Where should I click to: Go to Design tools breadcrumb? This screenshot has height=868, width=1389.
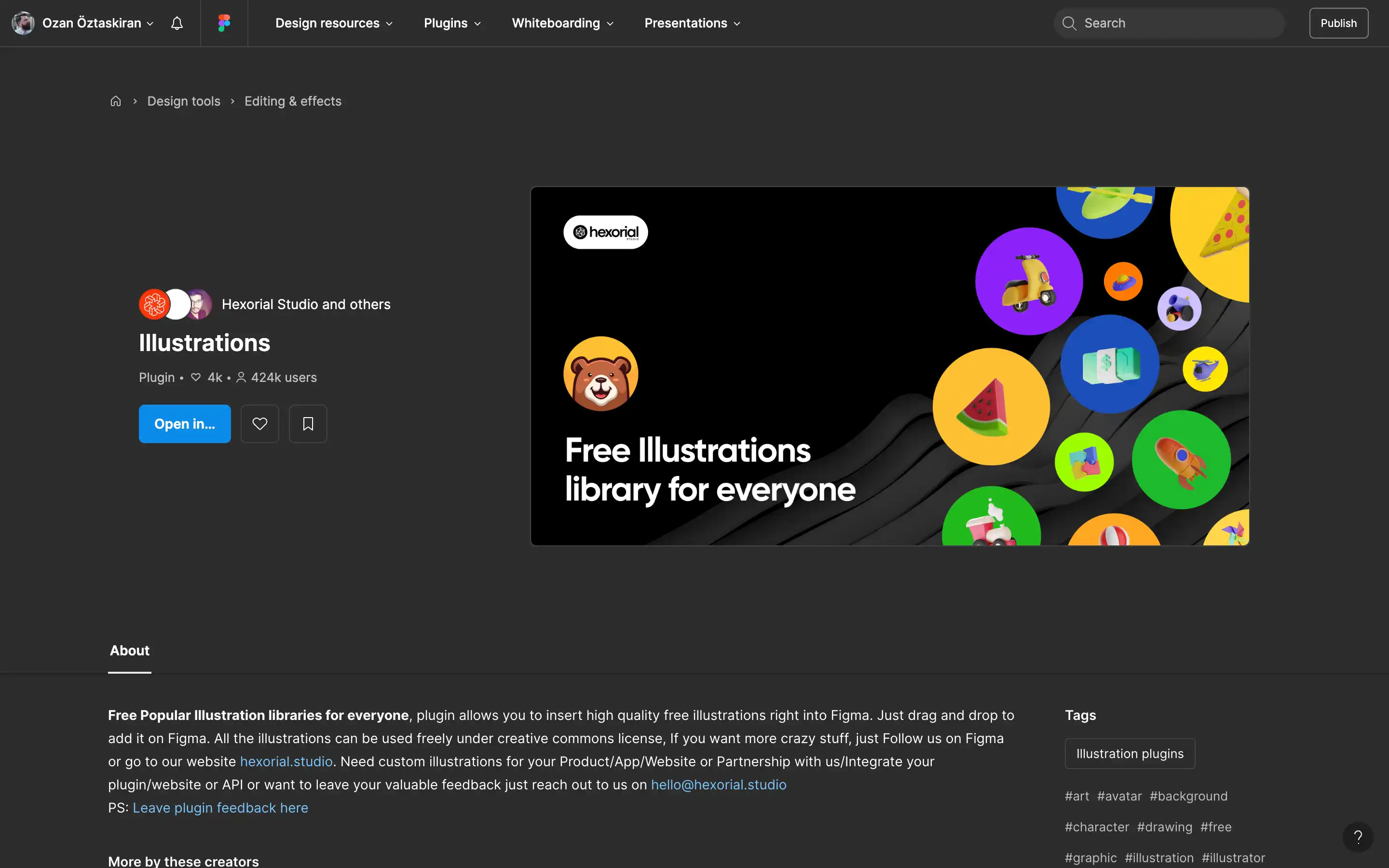[x=184, y=101]
